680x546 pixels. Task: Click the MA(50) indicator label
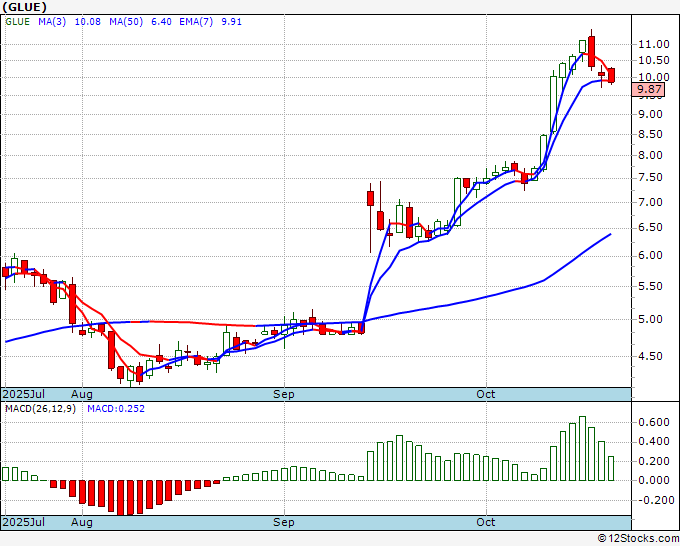coord(126,22)
